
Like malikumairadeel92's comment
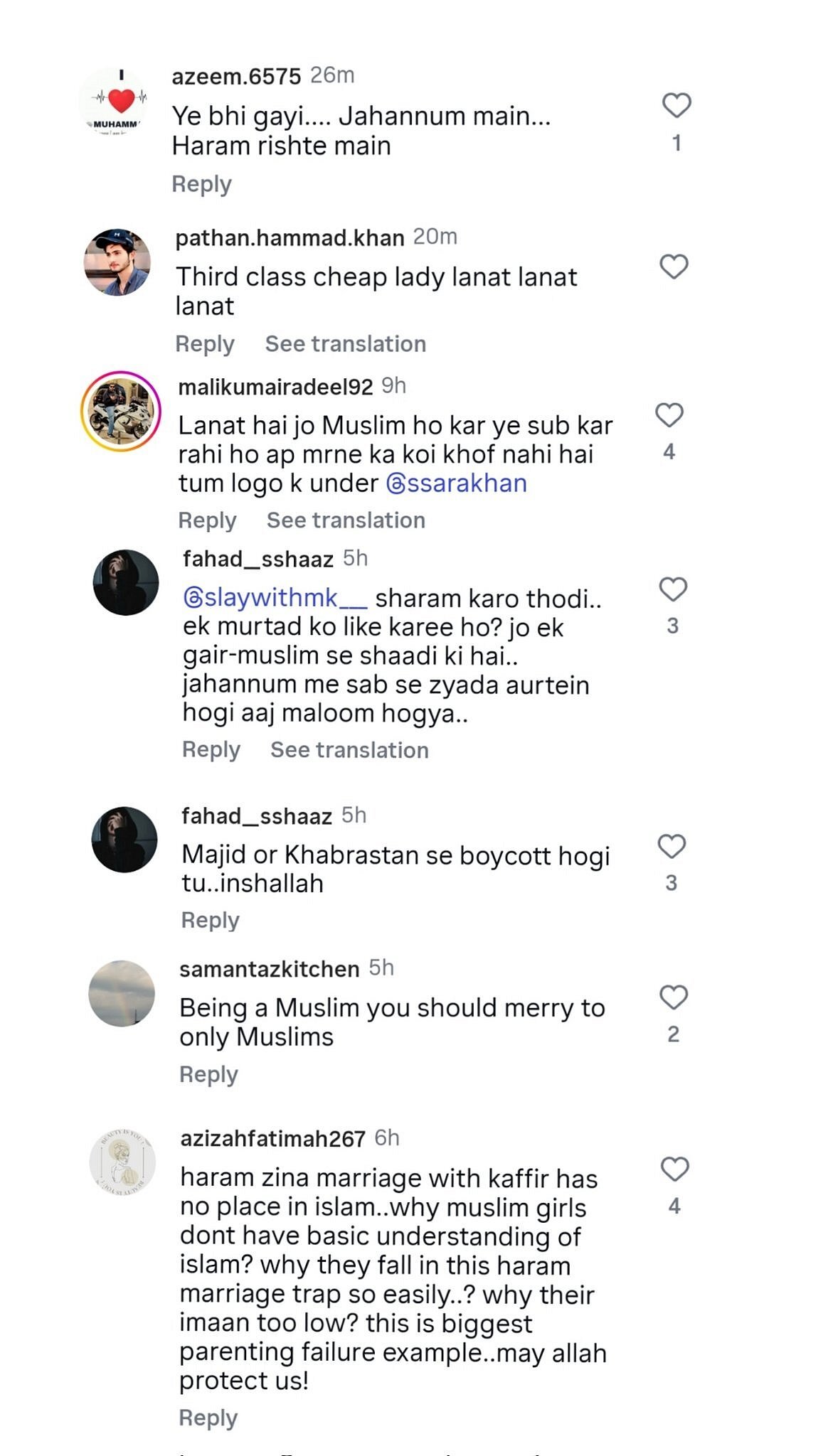coord(669,414)
